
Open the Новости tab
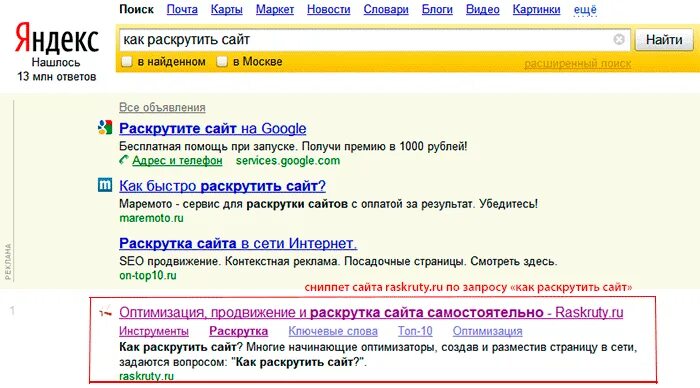point(329,9)
